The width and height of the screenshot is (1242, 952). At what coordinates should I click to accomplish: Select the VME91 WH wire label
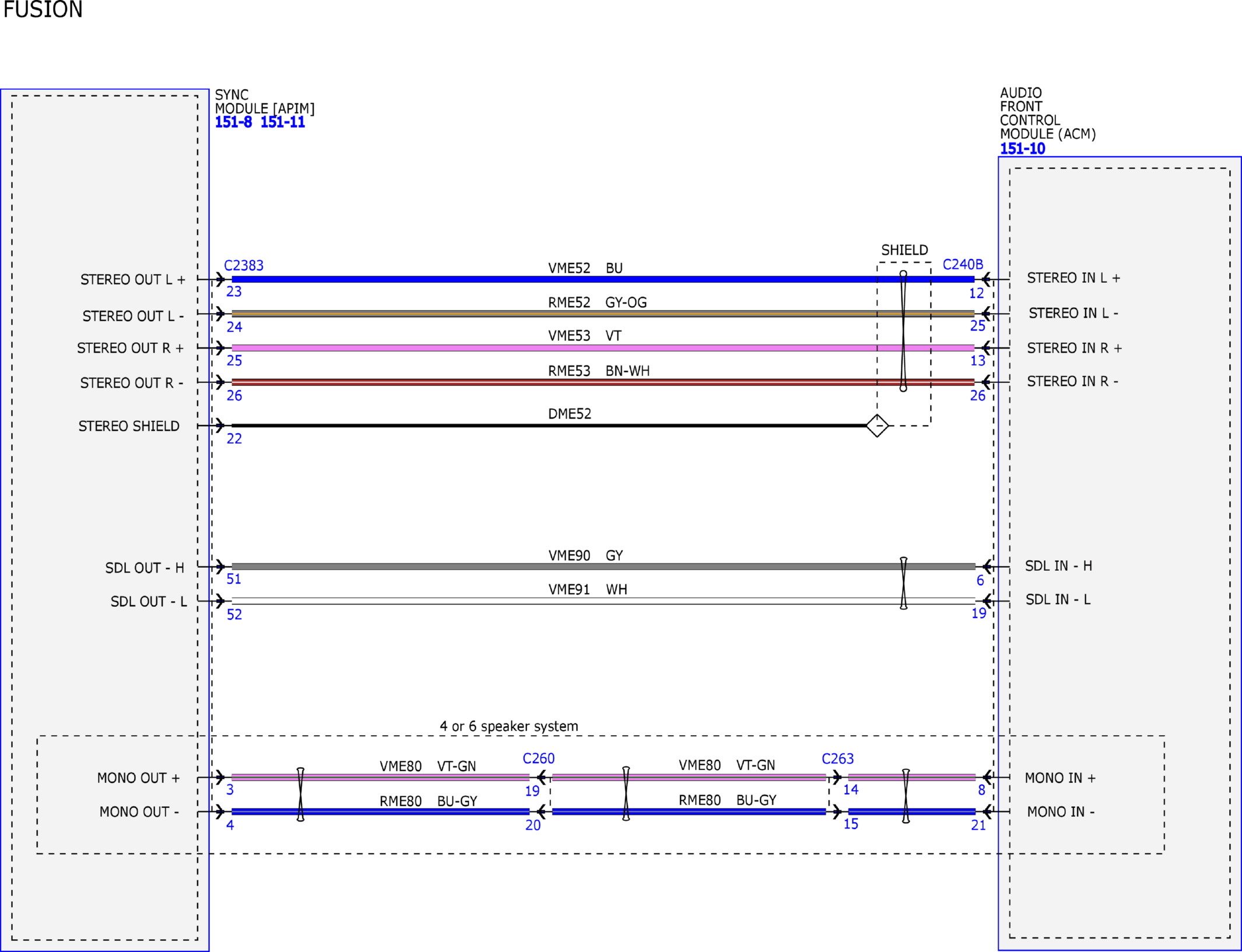coord(588,589)
